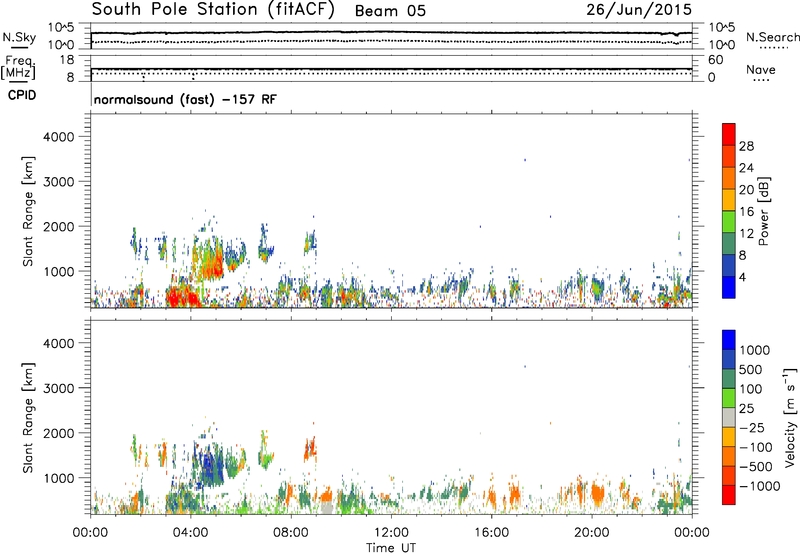Pick the red bottom segment of the velocity colorbar
This screenshot has width=800, height=554.
tap(729, 495)
